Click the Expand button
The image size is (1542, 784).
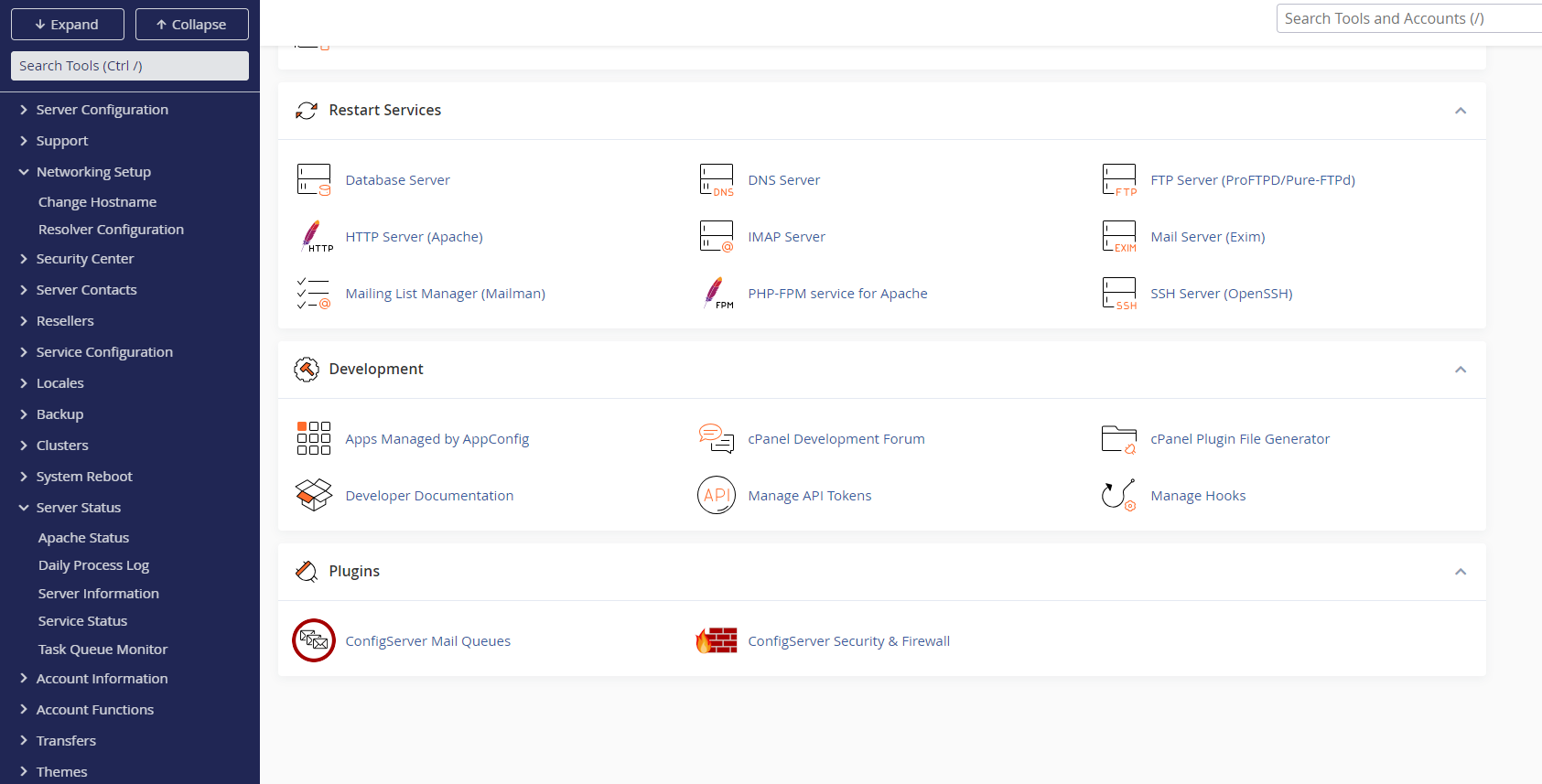point(68,25)
